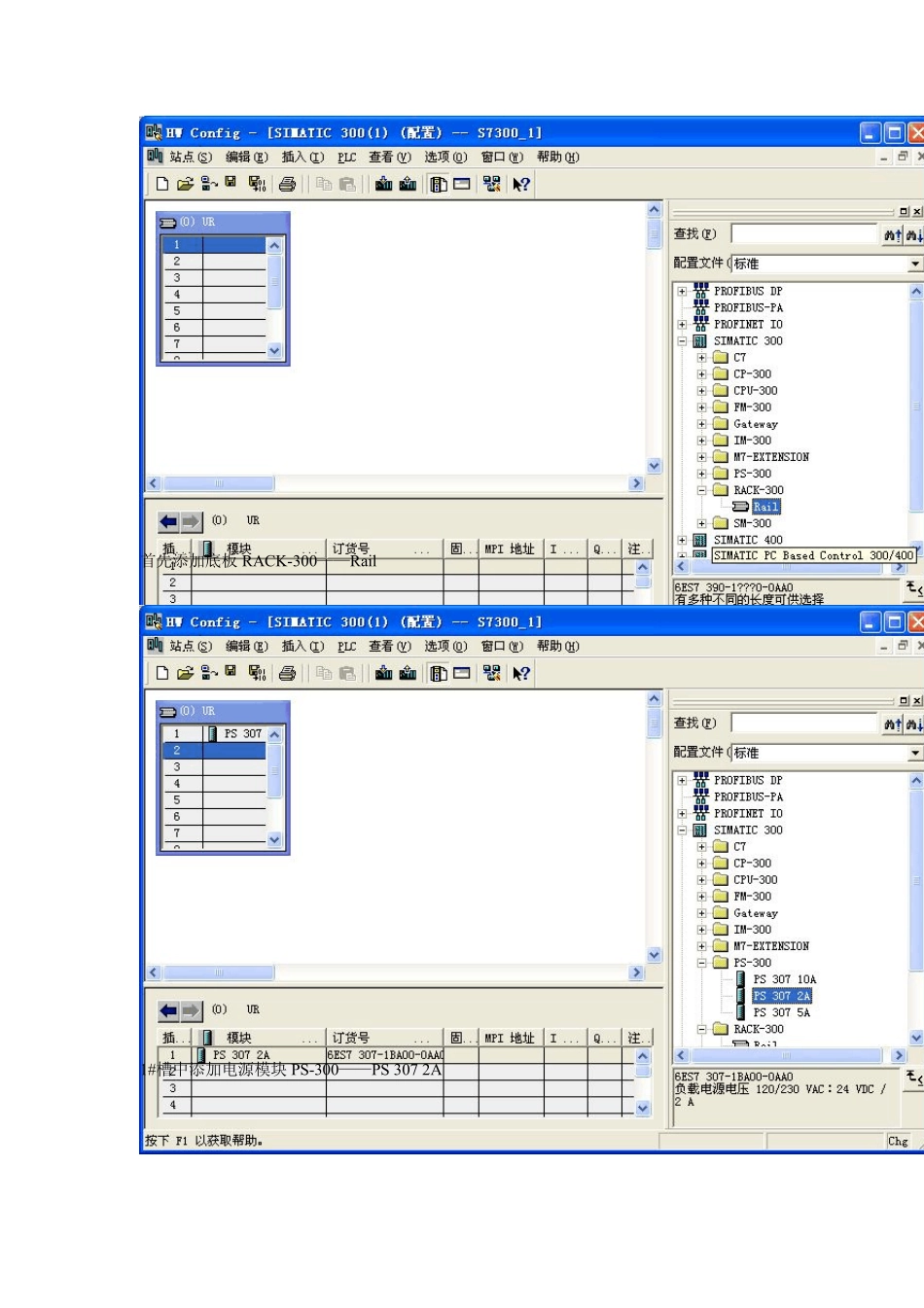Expand PROFIBUS DP node in upper catalog
The height and width of the screenshot is (1308, 924).
point(682,291)
